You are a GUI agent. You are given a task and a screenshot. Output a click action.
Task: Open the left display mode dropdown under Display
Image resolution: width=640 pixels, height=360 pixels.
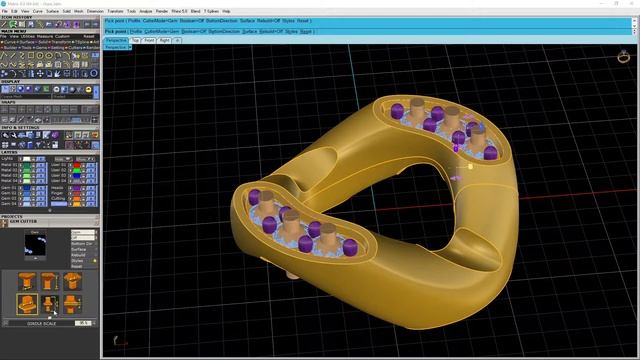click(26, 97)
